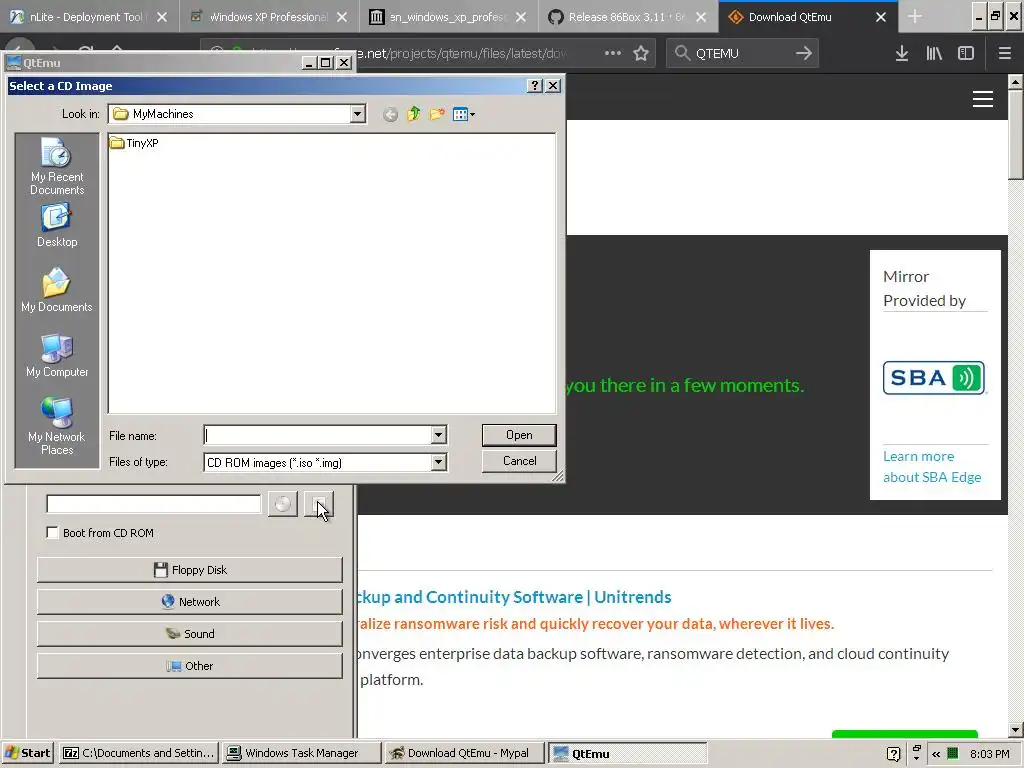1024x768 pixels.
Task: Follow Learn more about SBA Edge link
Action: coord(932,466)
